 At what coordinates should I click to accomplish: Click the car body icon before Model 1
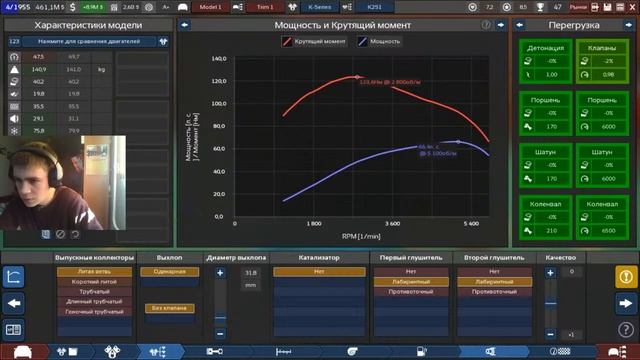tap(183, 7)
